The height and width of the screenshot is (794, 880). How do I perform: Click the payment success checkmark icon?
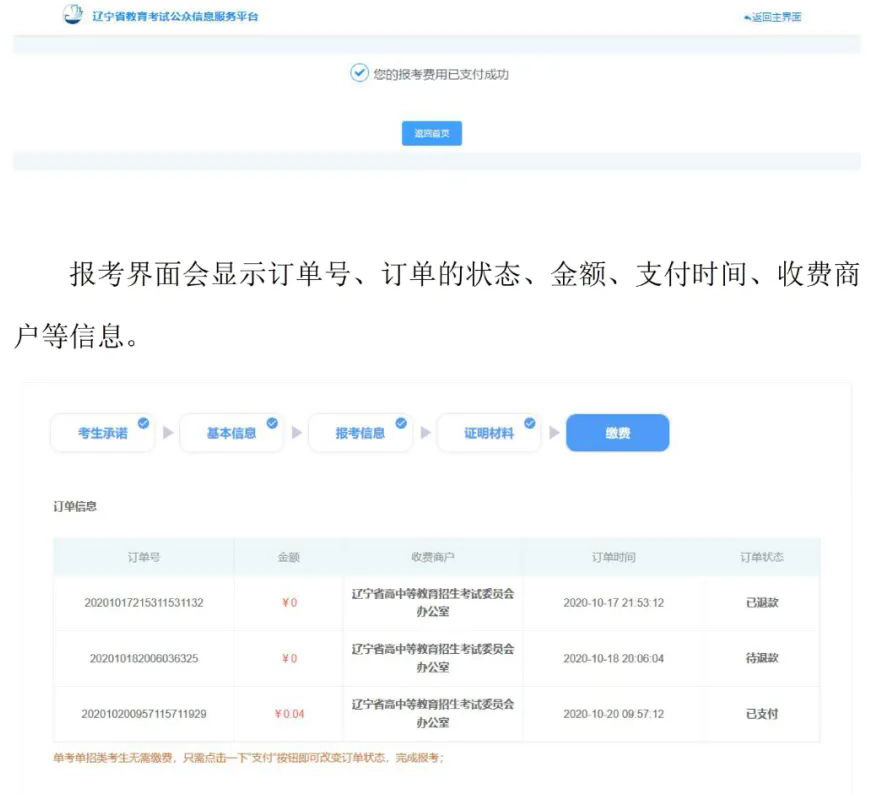pyautogui.click(x=359, y=73)
